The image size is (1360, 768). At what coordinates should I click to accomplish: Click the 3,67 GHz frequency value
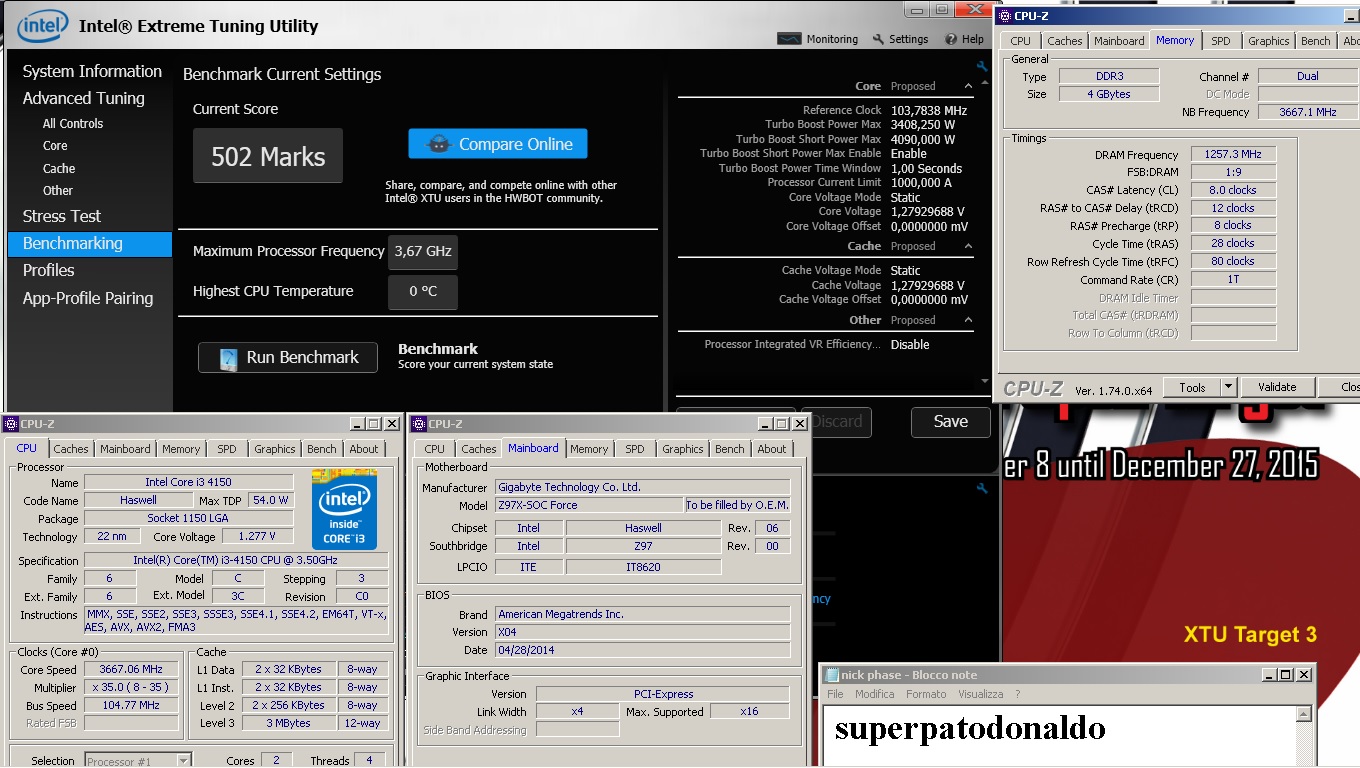(x=422, y=251)
